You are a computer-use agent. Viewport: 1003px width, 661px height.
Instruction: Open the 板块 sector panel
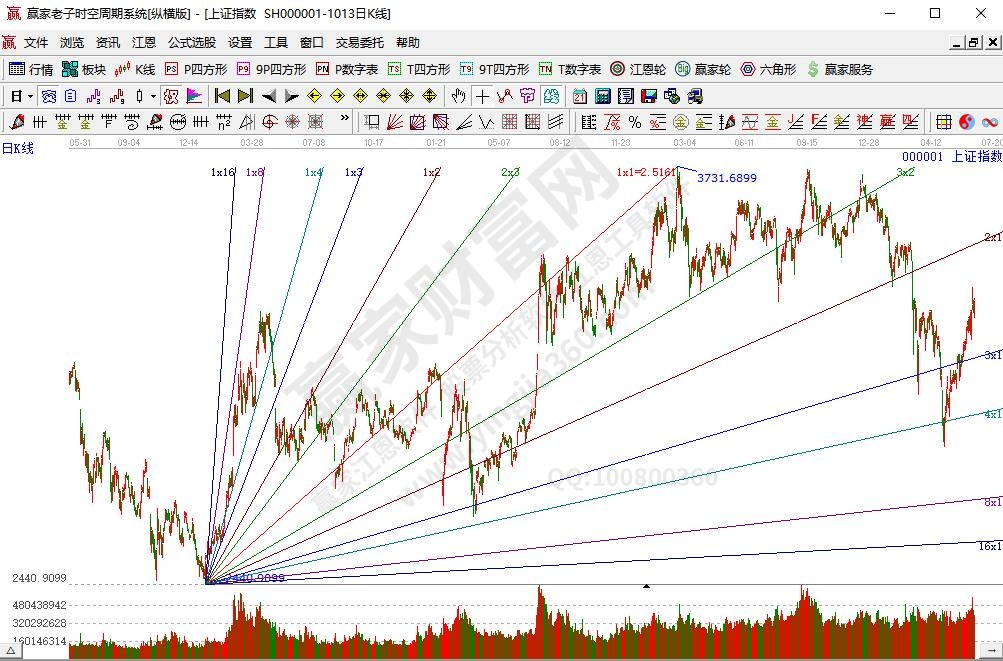pyautogui.click(x=83, y=69)
